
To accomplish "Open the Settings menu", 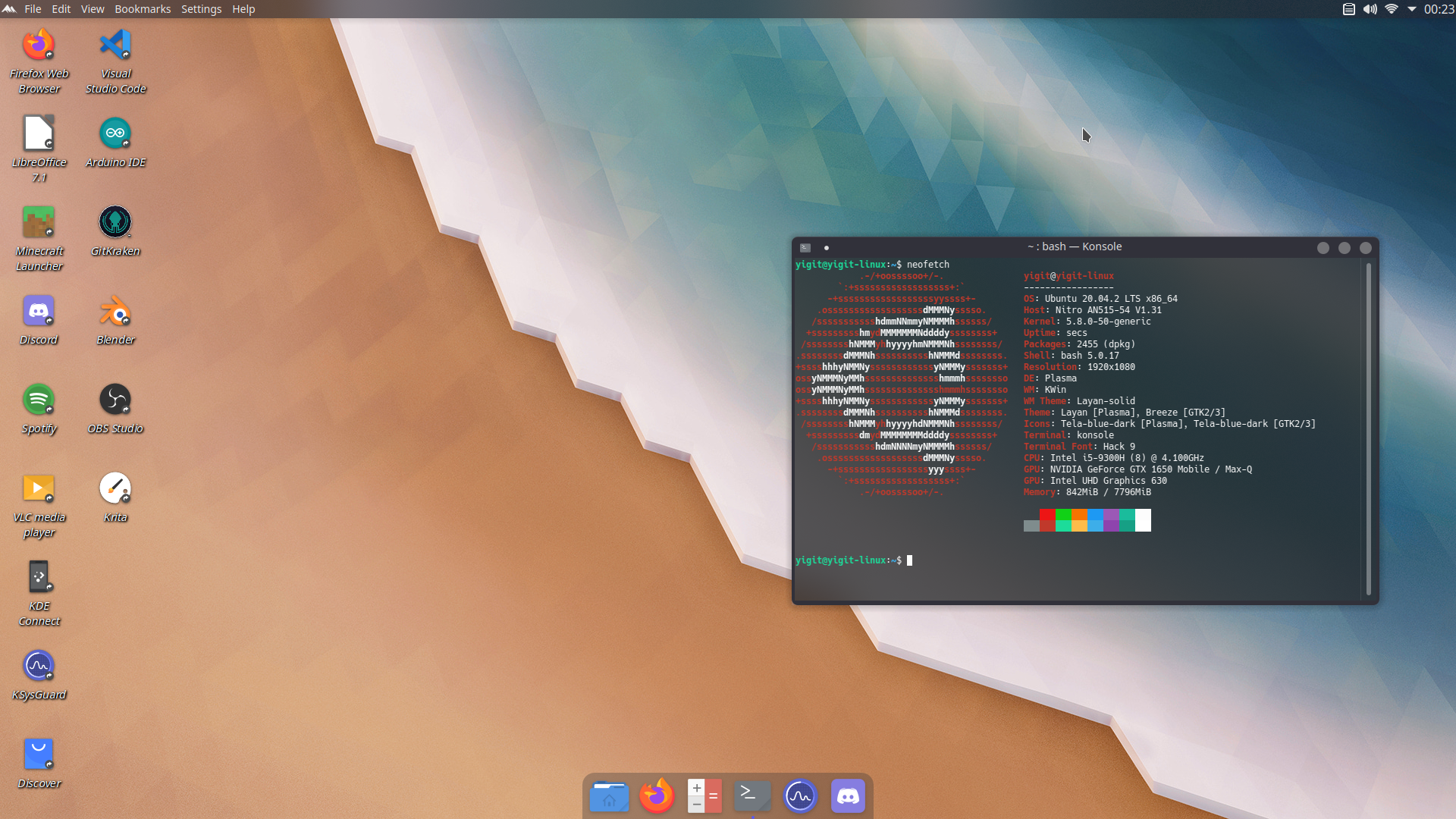I will pos(201,9).
